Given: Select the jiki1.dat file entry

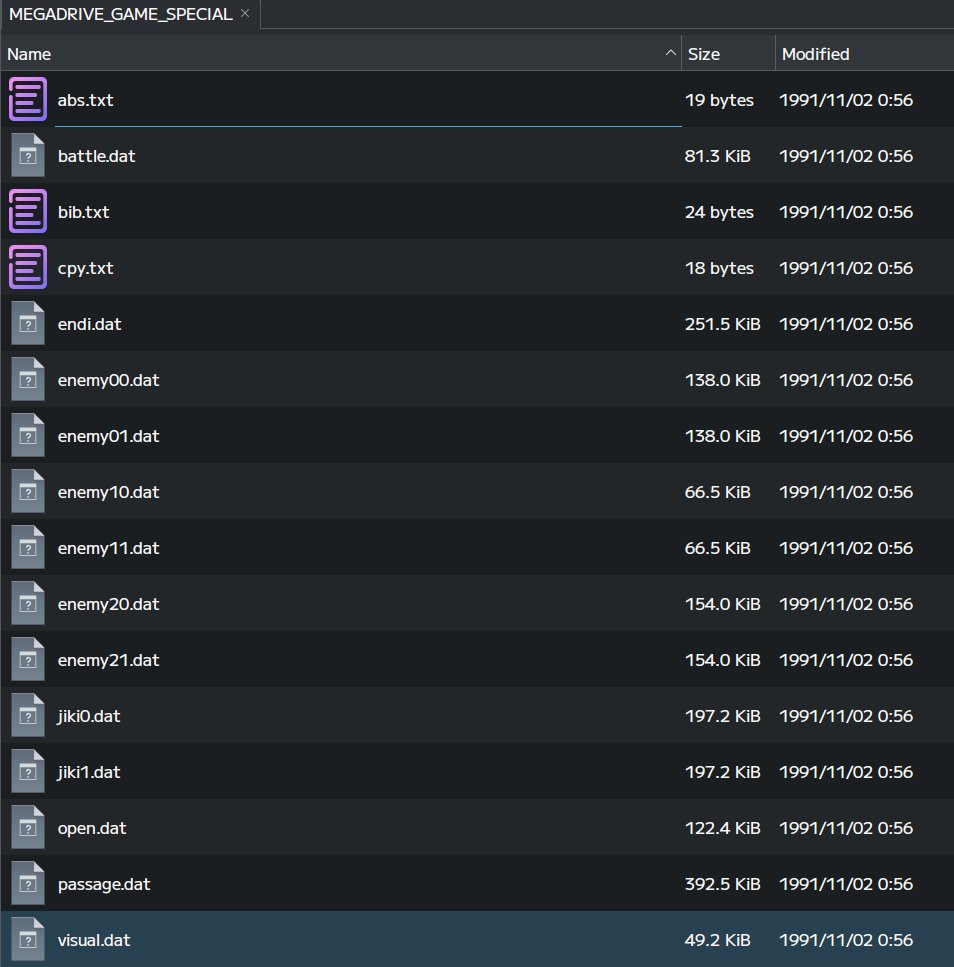Looking at the screenshot, I should click(x=477, y=772).
